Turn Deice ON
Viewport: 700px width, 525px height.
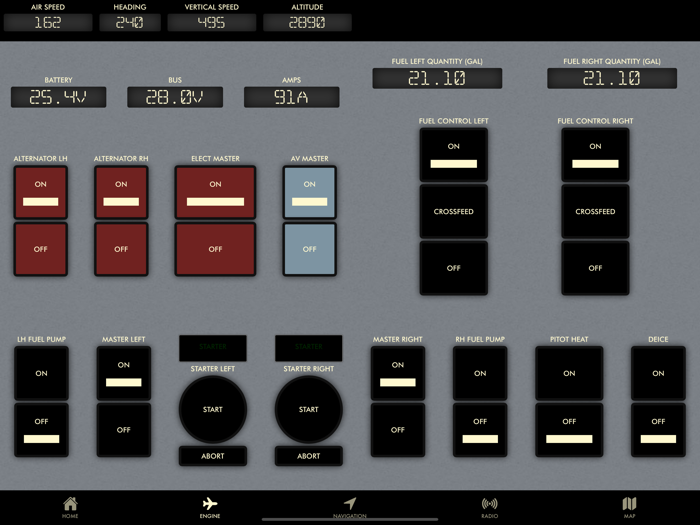click(658, 373)
